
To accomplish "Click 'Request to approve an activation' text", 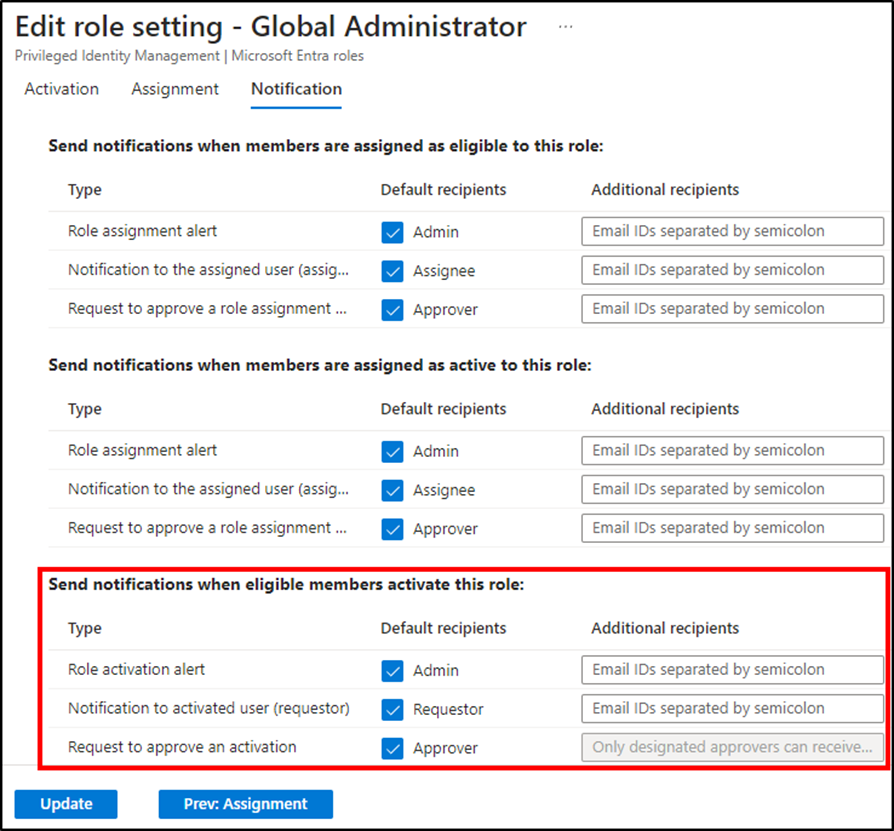I will point(182,747).
